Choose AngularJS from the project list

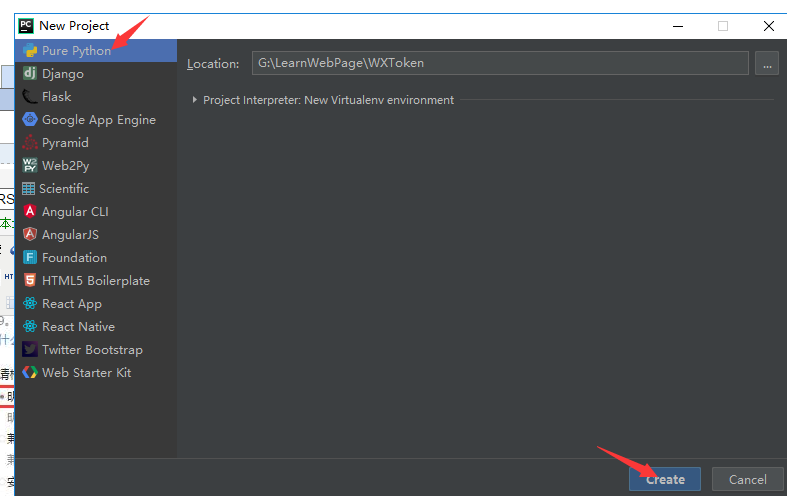(70, 235)
